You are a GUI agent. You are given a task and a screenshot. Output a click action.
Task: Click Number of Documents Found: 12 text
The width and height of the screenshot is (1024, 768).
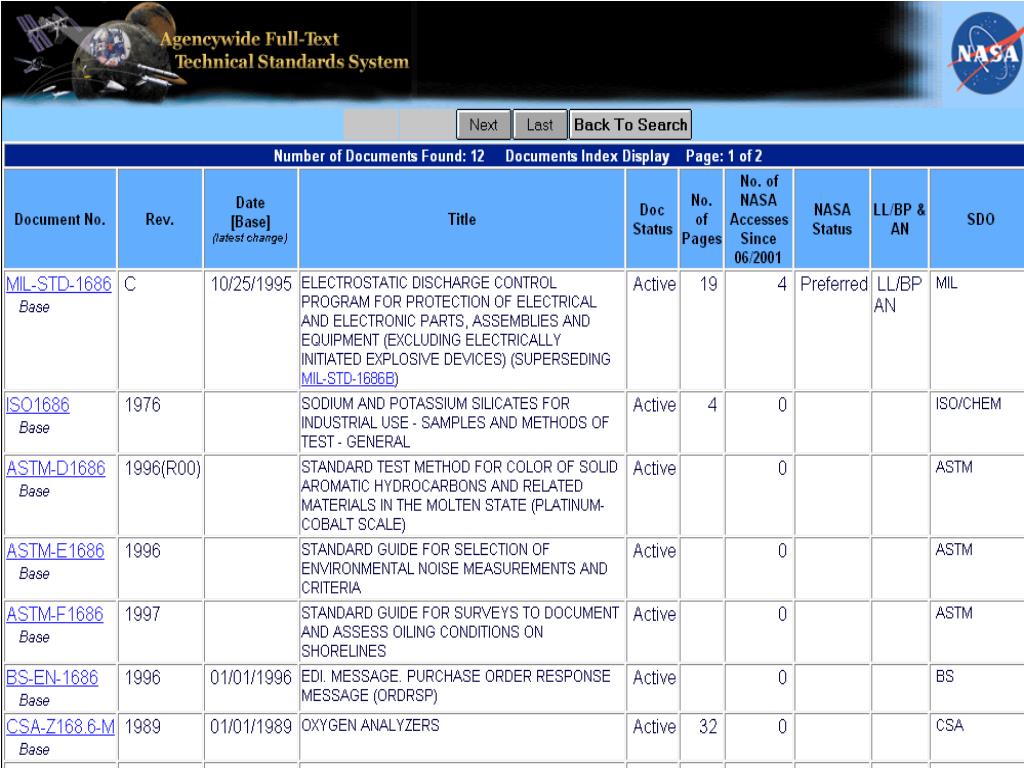tap(379, 156)
